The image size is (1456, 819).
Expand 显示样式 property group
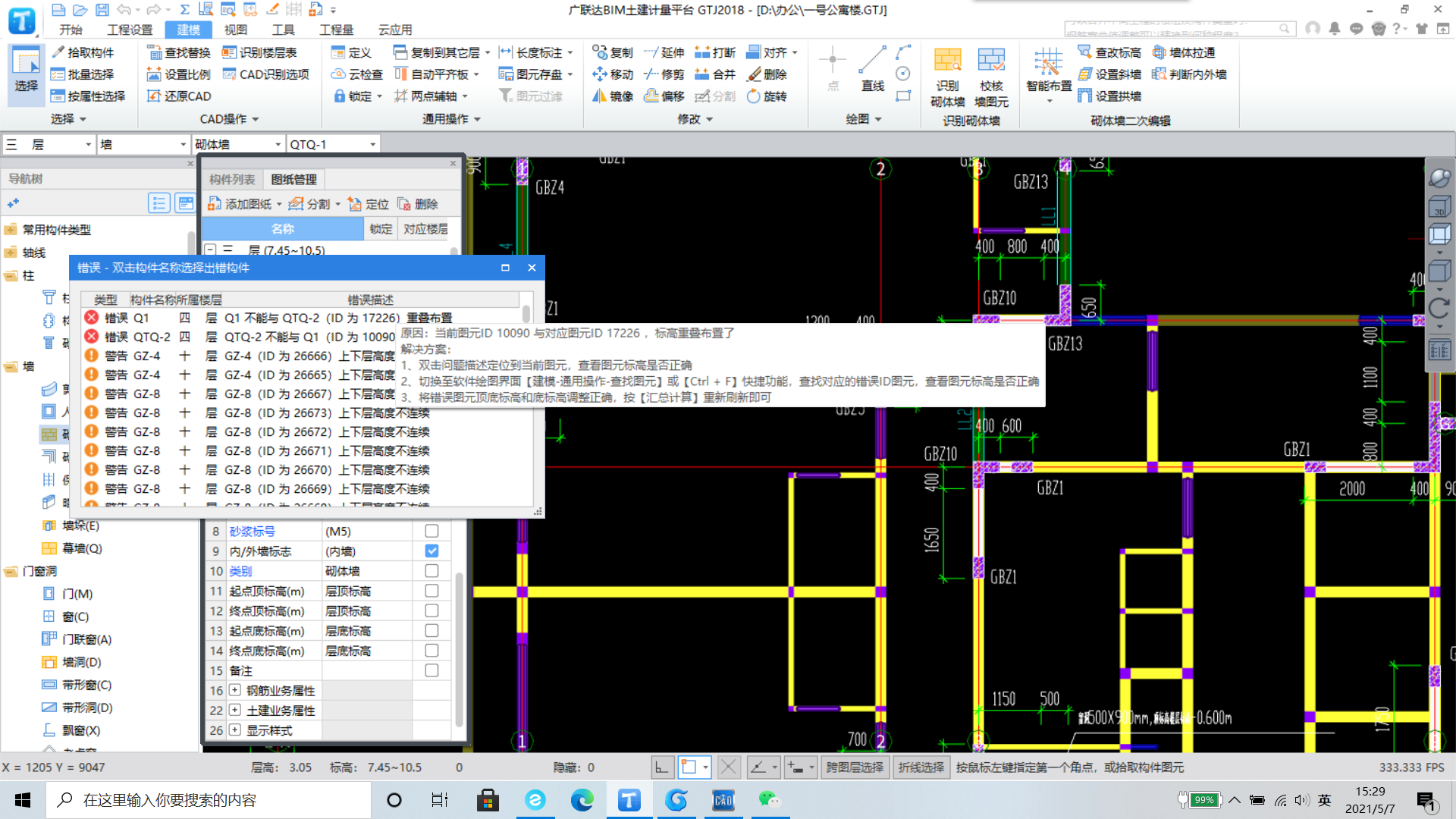point(234,730)
